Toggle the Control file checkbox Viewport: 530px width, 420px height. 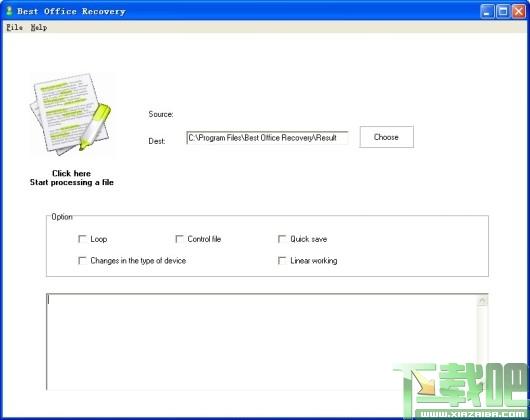click(x=179, y=239)
